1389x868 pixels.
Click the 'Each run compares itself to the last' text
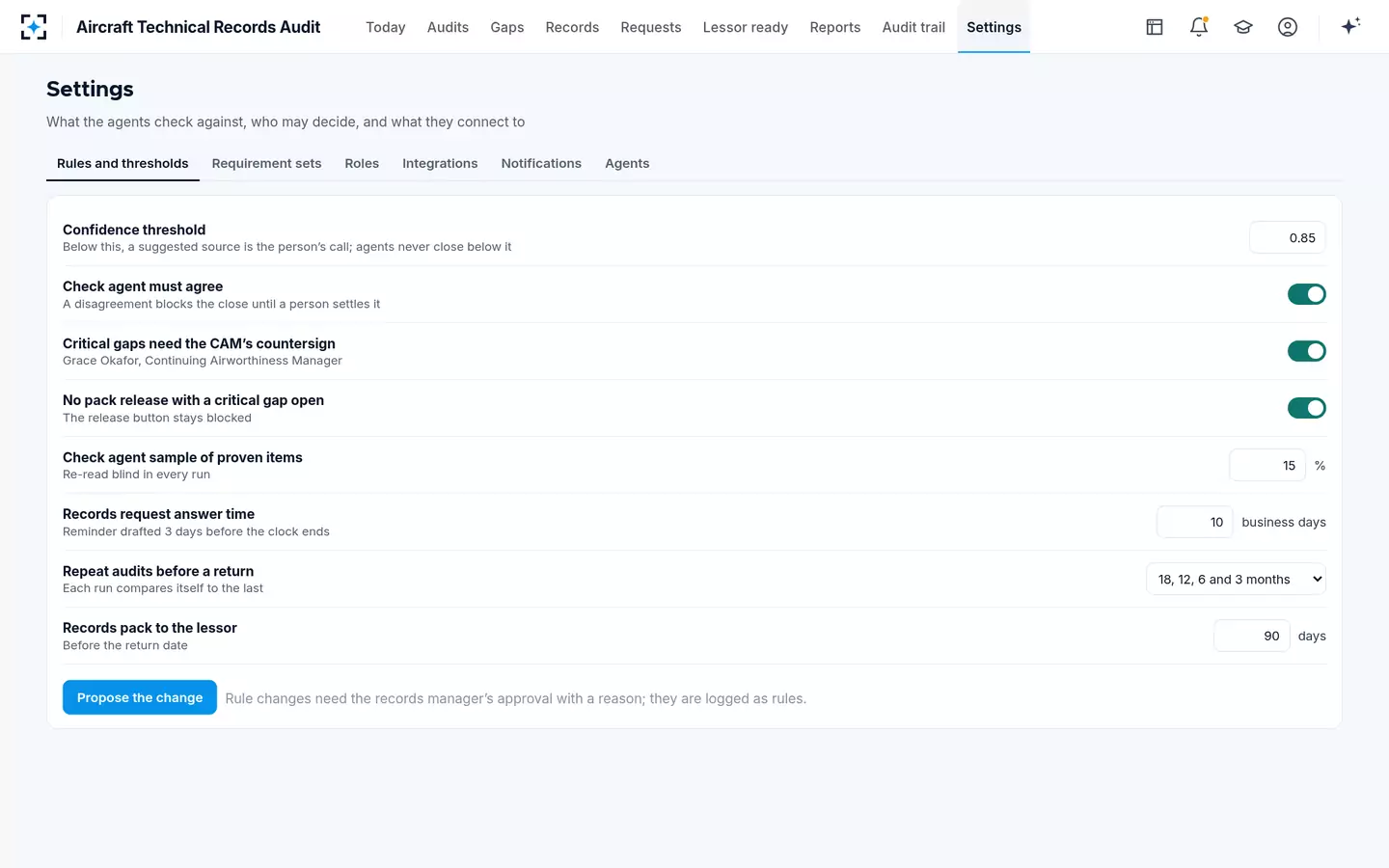163,588
